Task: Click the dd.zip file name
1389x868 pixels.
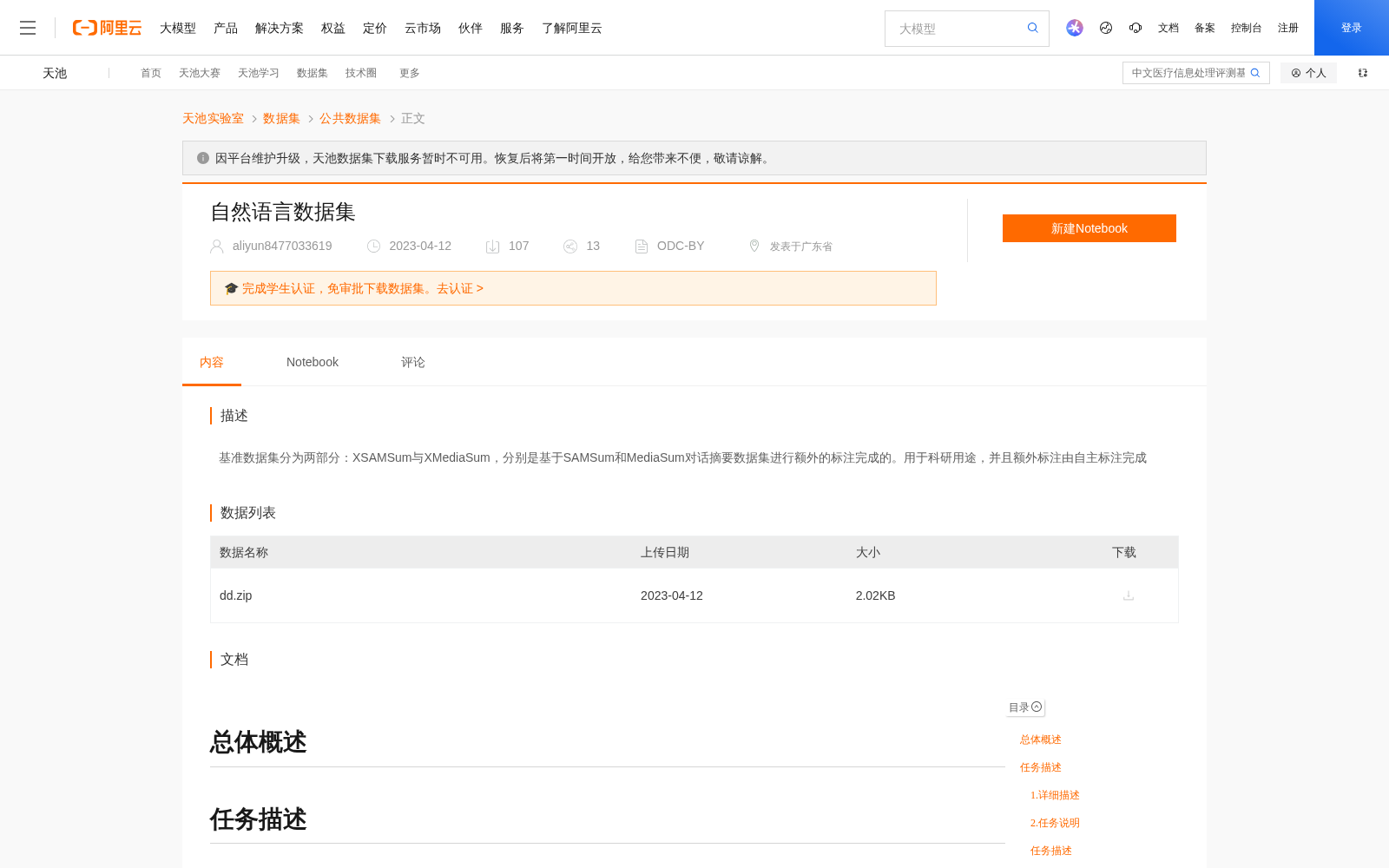Action: (x=236, y=595)
